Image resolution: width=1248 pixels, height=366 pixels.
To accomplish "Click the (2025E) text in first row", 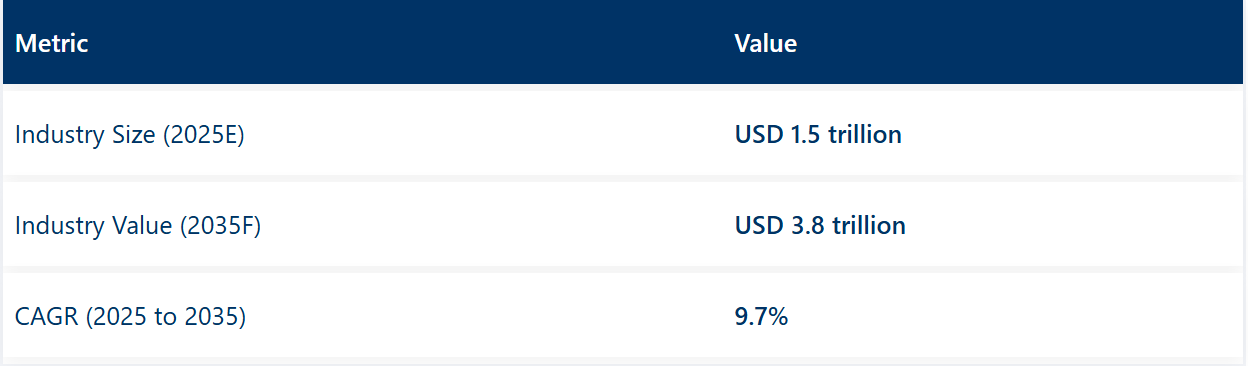I will coord(204,135).
